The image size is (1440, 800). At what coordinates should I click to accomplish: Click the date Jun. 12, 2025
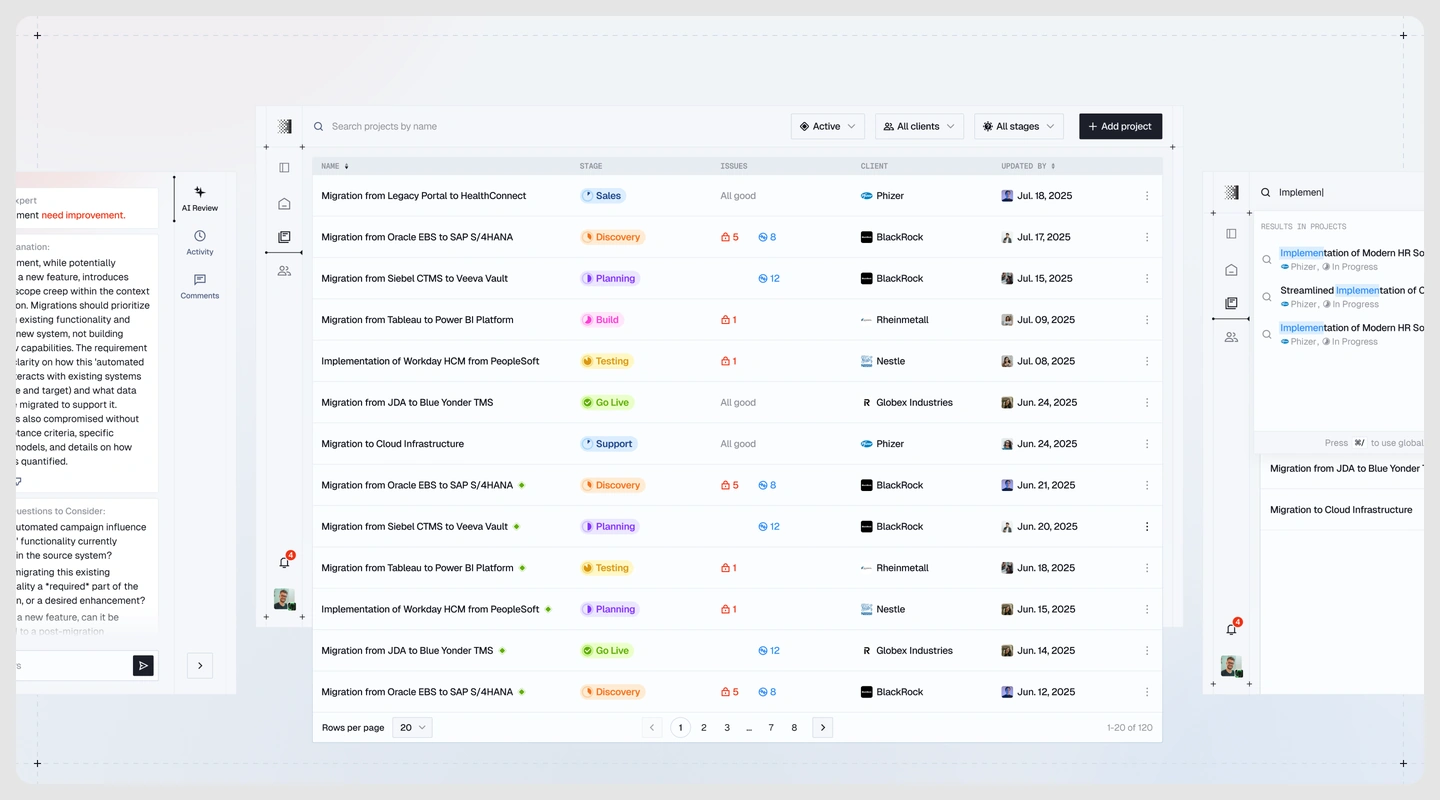1046,692
